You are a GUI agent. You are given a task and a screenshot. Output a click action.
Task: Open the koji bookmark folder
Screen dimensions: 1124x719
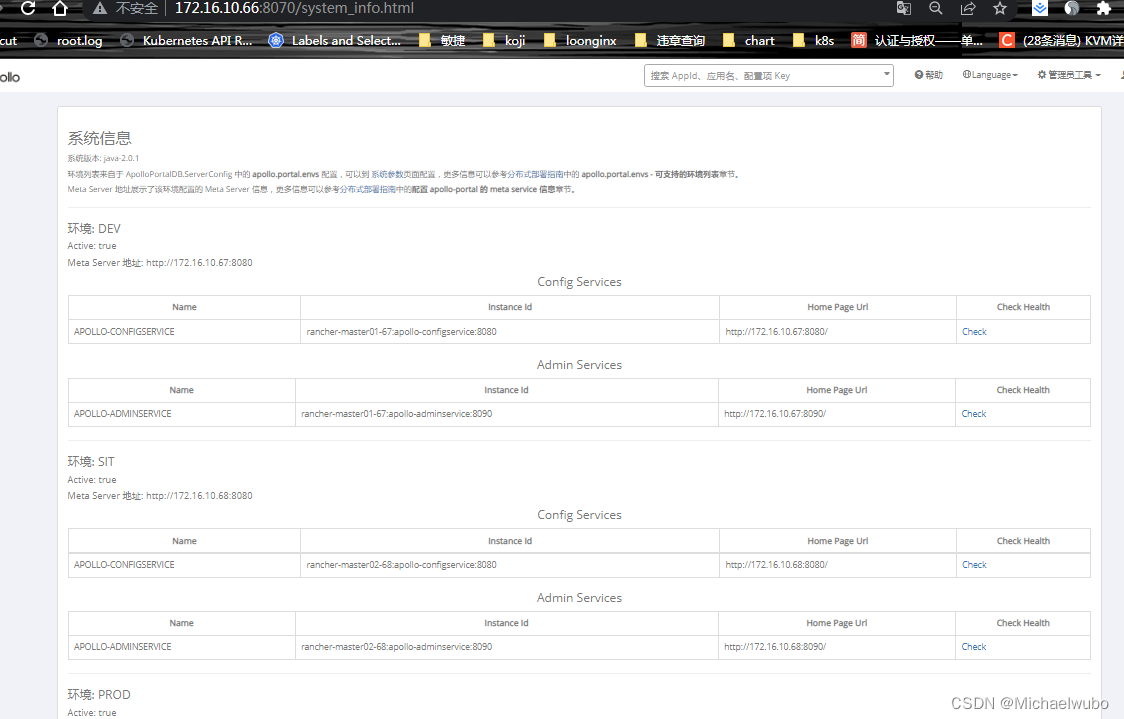pos(505,41)
